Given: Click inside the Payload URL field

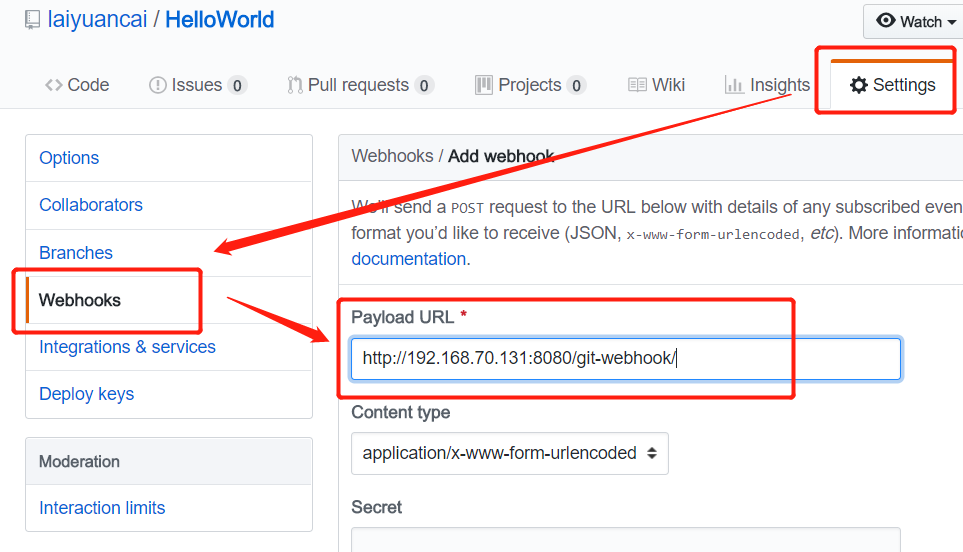Looking at the screenshot, I should [625, 358].
